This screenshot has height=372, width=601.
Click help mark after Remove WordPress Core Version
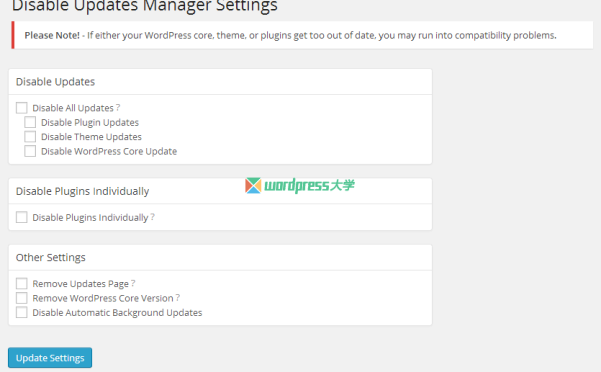tap(178, 298)
